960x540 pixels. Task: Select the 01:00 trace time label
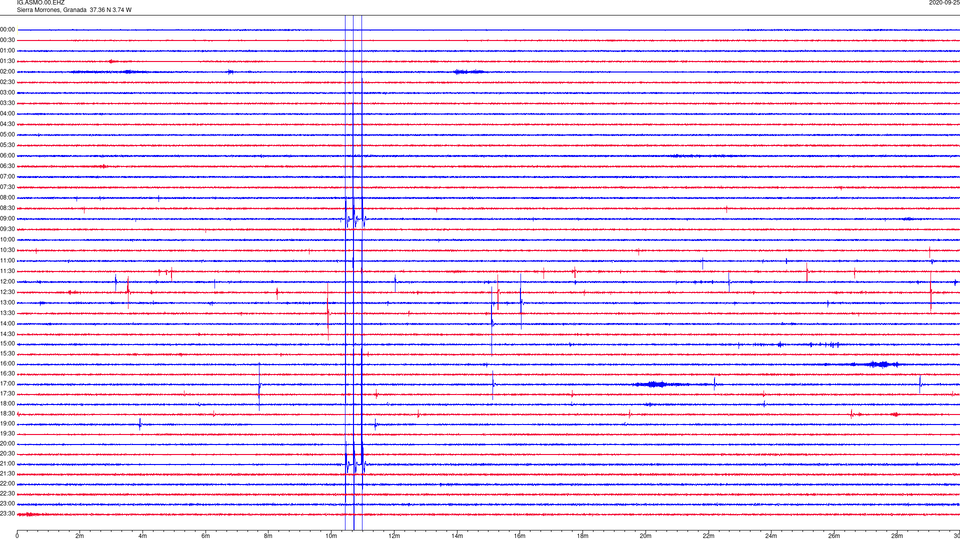coord(8,50)
